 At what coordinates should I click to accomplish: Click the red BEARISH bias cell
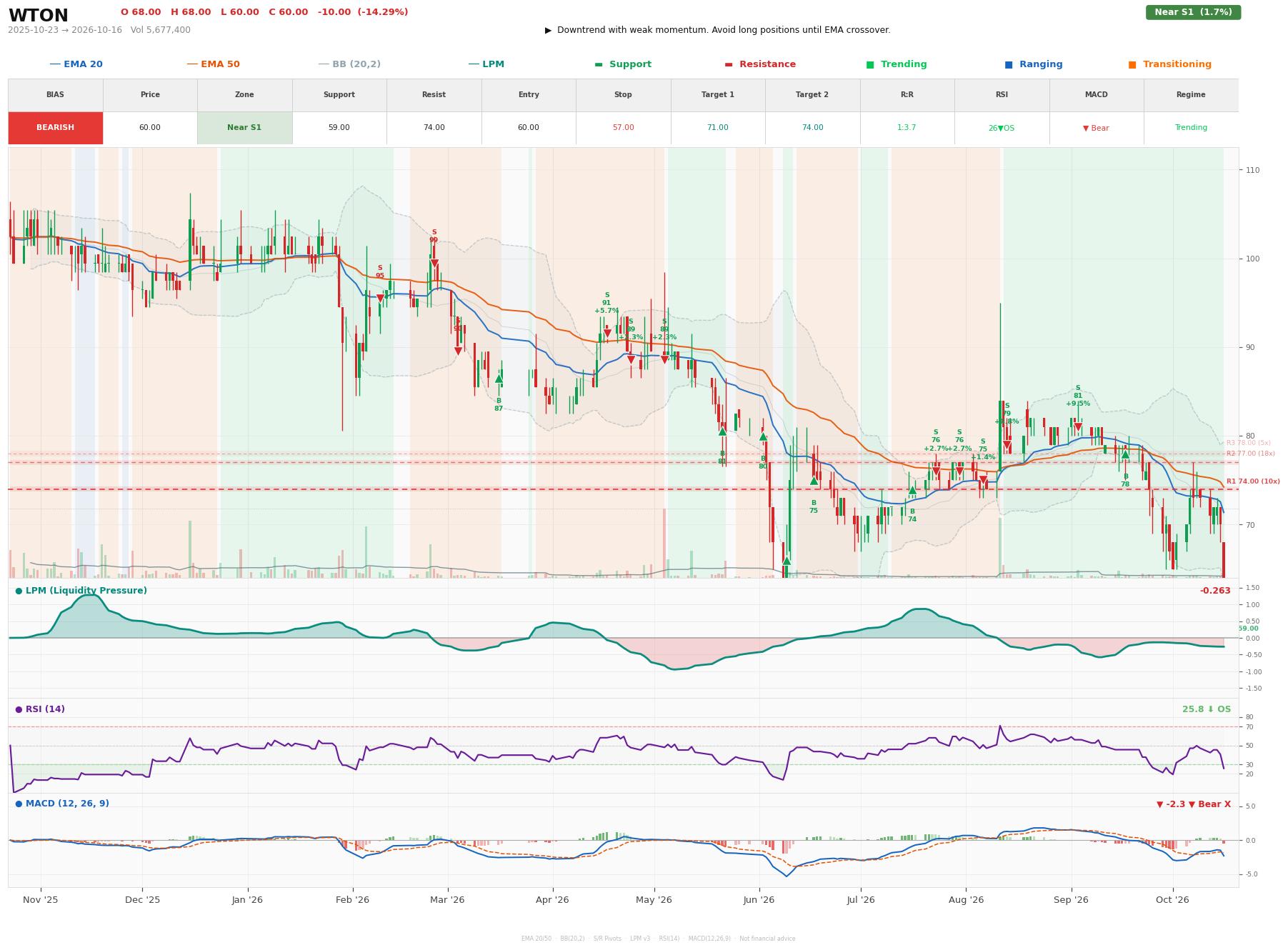pos(56,128)
